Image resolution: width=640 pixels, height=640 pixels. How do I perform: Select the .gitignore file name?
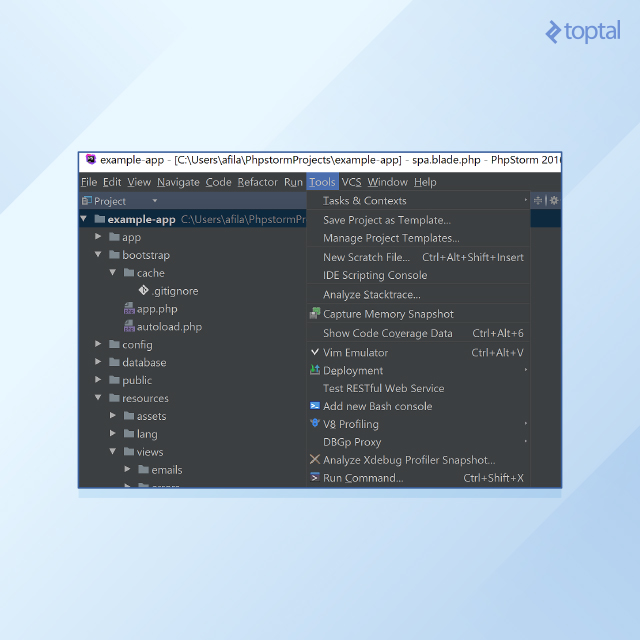(x=175, y=291)
